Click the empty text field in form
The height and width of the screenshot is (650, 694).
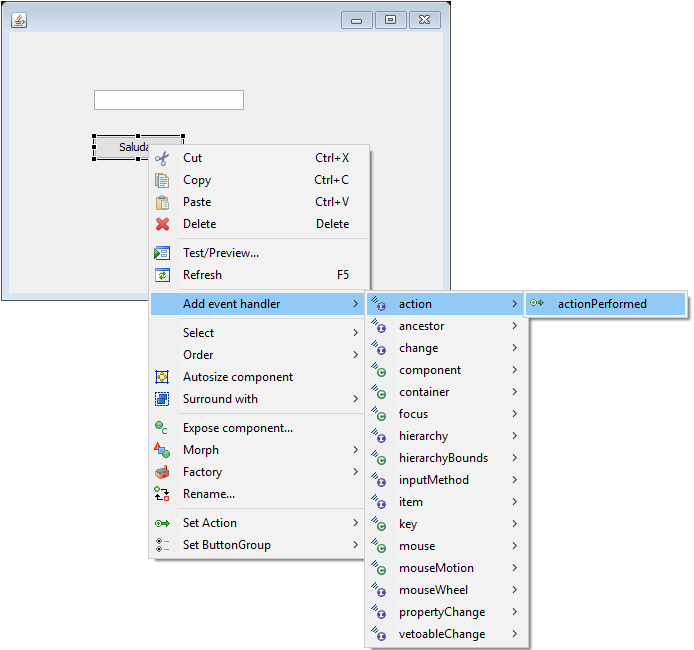tap(169, 100)
